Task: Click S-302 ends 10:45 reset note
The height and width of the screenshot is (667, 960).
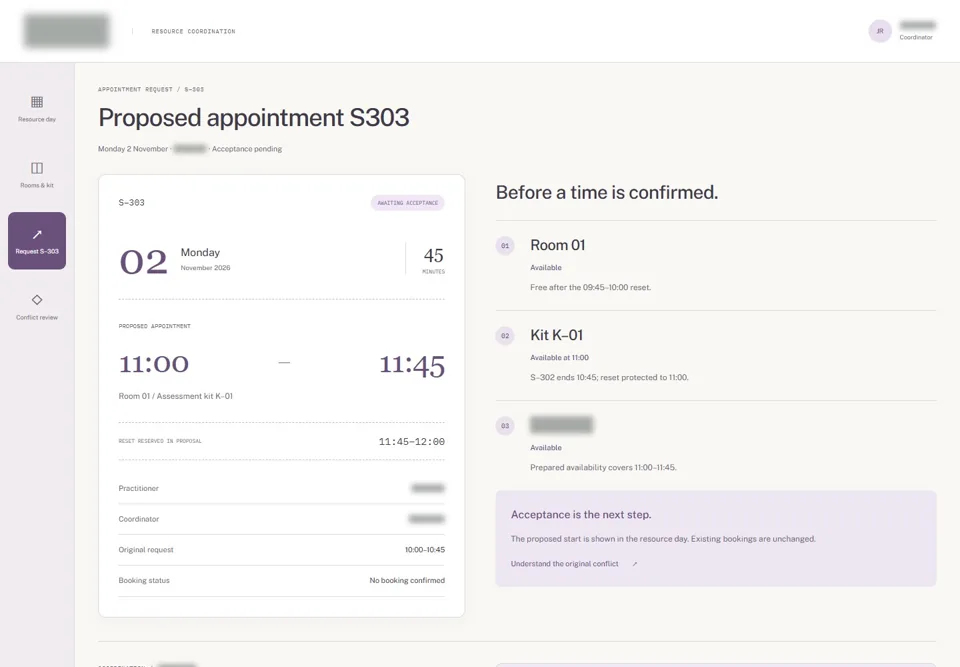Action: pyautogui.click(x=609, y=377)
